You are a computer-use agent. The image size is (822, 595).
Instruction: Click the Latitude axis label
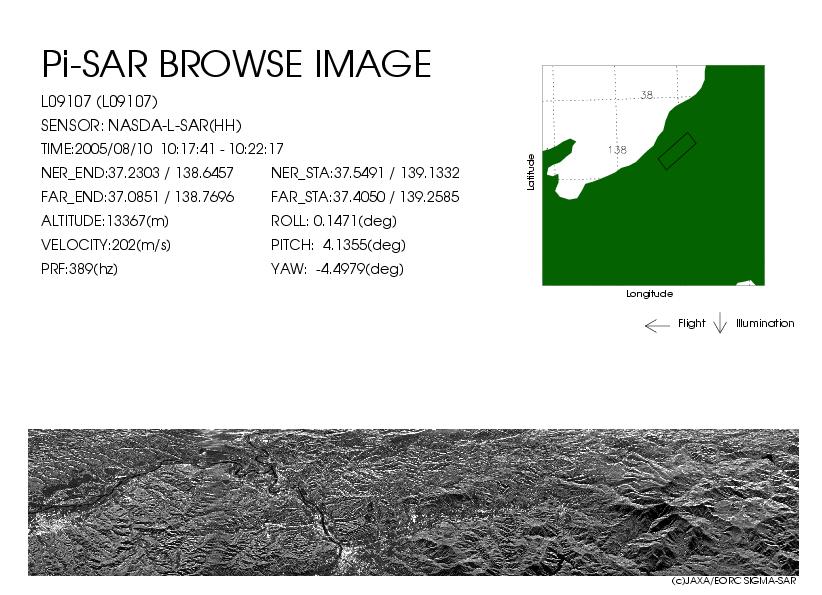pyautogui.click(x=531, y=172)
